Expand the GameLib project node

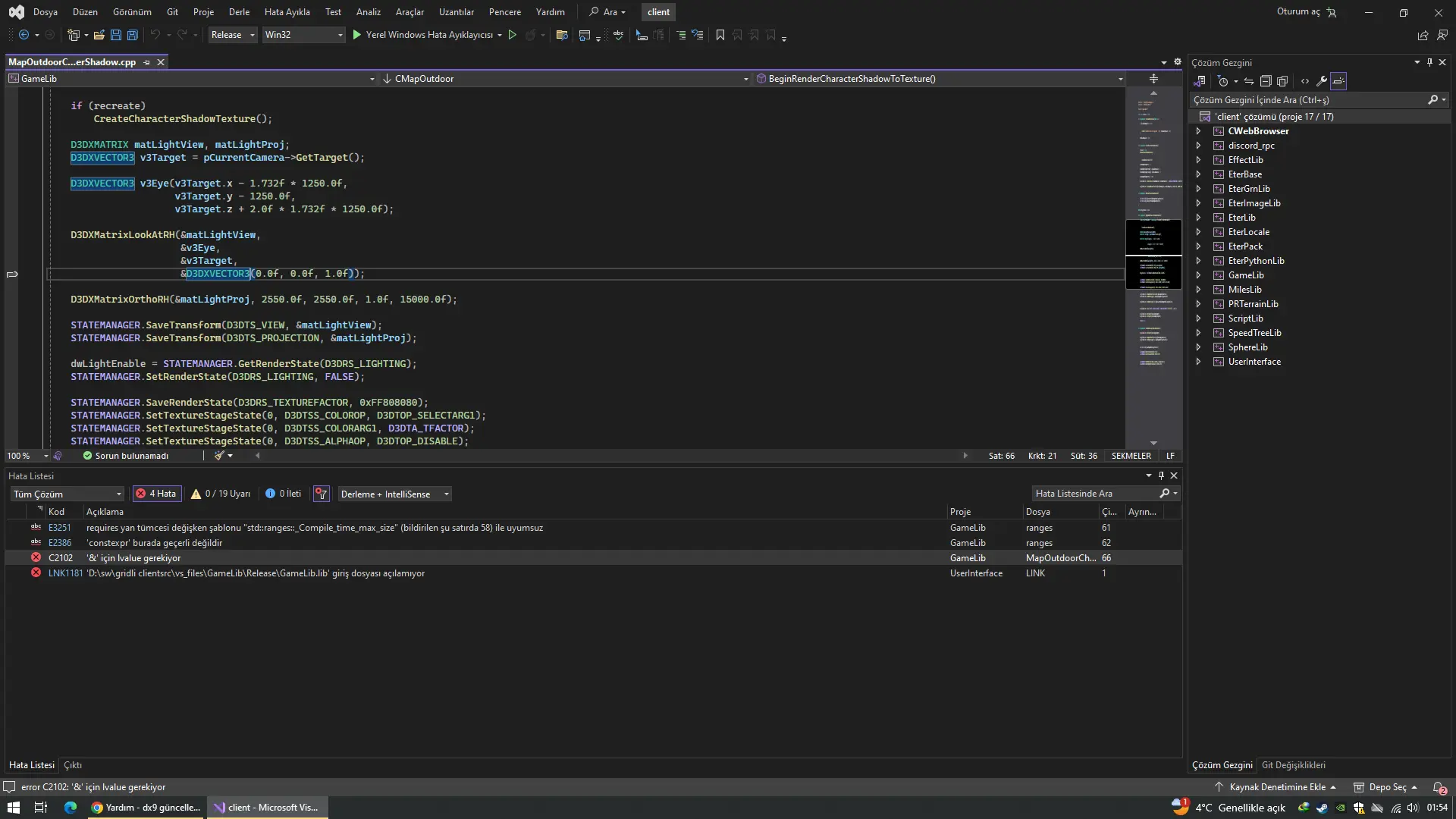tap(1198, 275)
